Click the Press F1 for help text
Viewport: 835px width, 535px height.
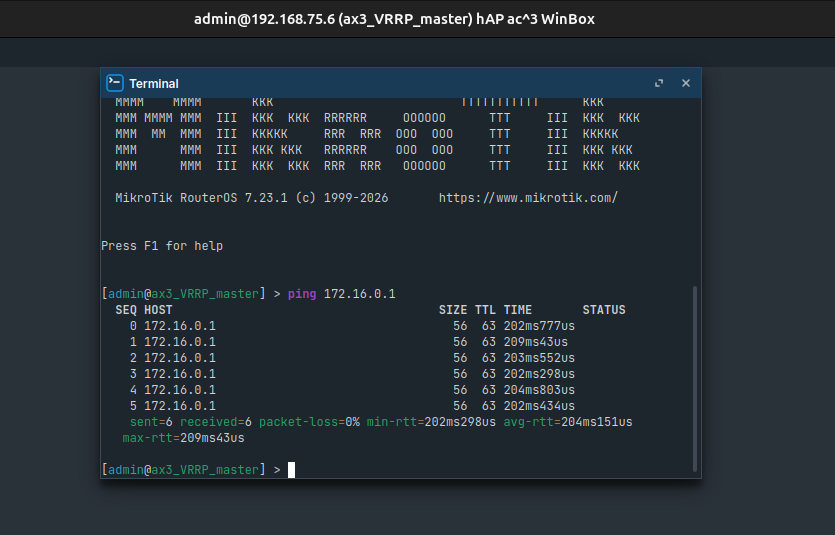(162, 246)
